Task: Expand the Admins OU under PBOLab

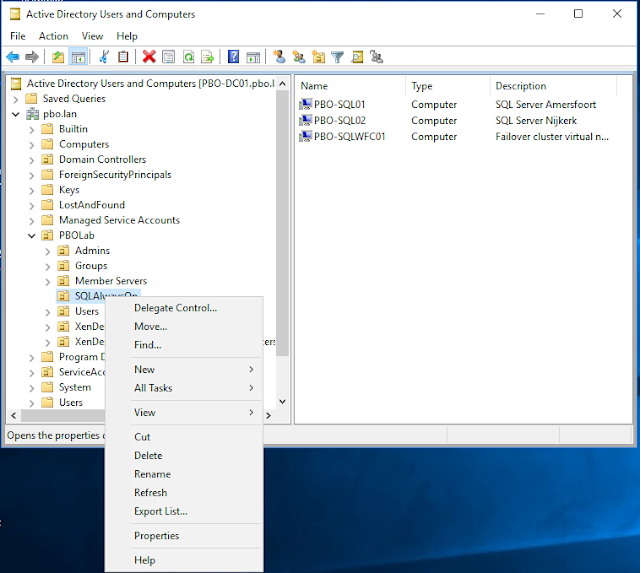Action: tap(47, 251)
